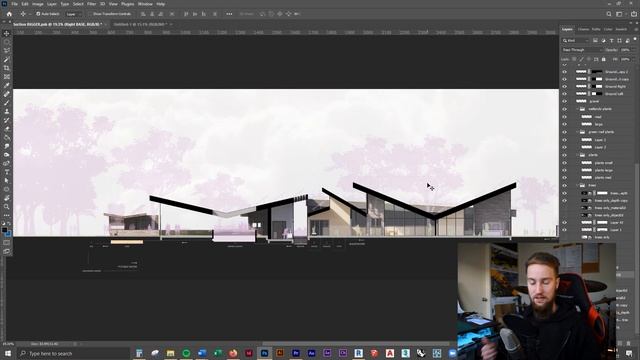Select the Move tool in left toolbar
The width and height of the screenshot is (640, 360).
click(x=7, y=33)
